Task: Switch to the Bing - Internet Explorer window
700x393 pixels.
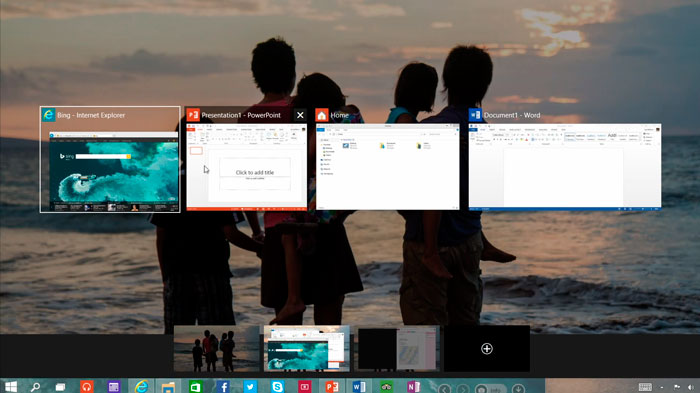Action: [x=110, y=159]
